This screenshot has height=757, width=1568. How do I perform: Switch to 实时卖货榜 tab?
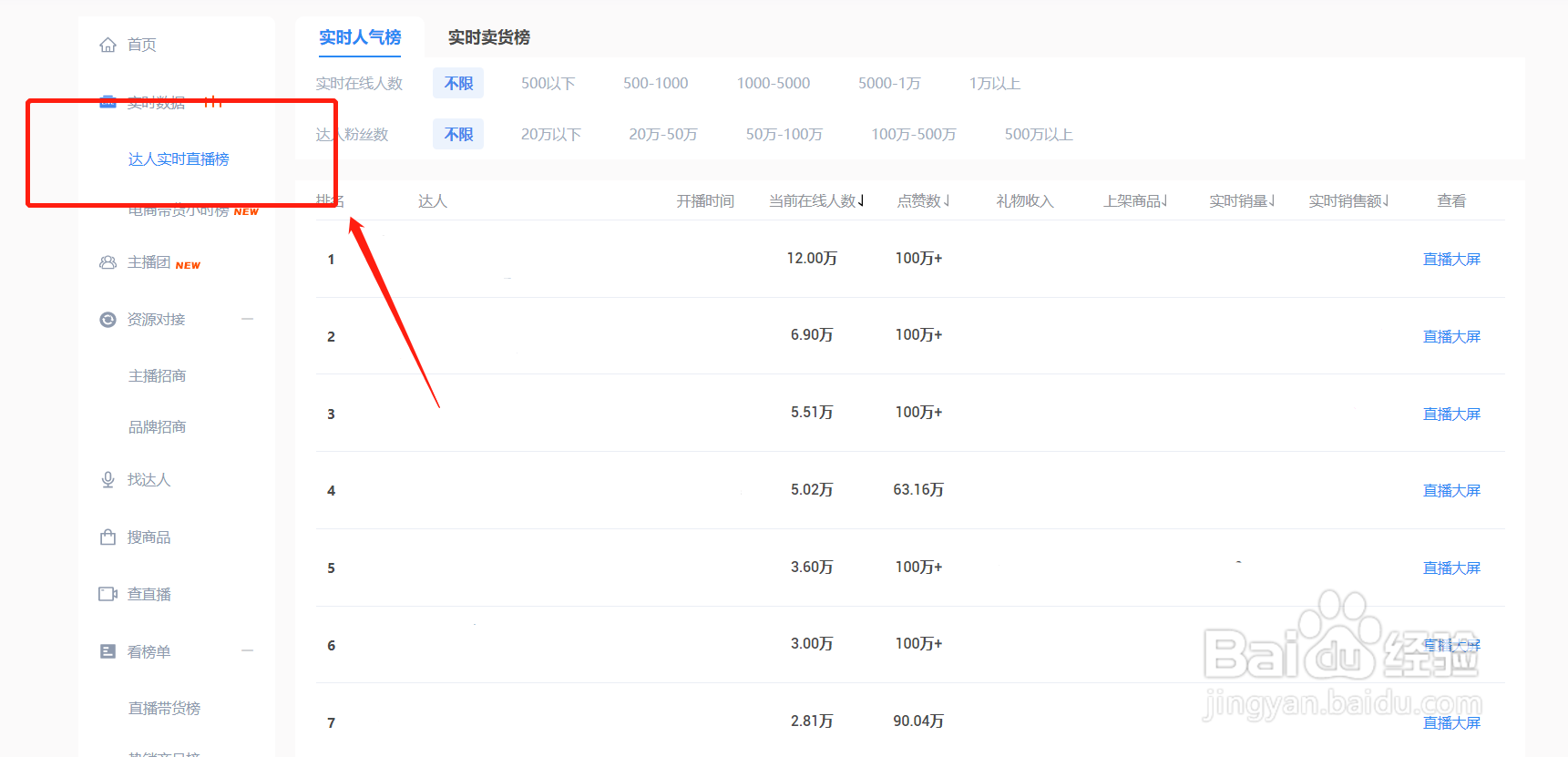489,37
